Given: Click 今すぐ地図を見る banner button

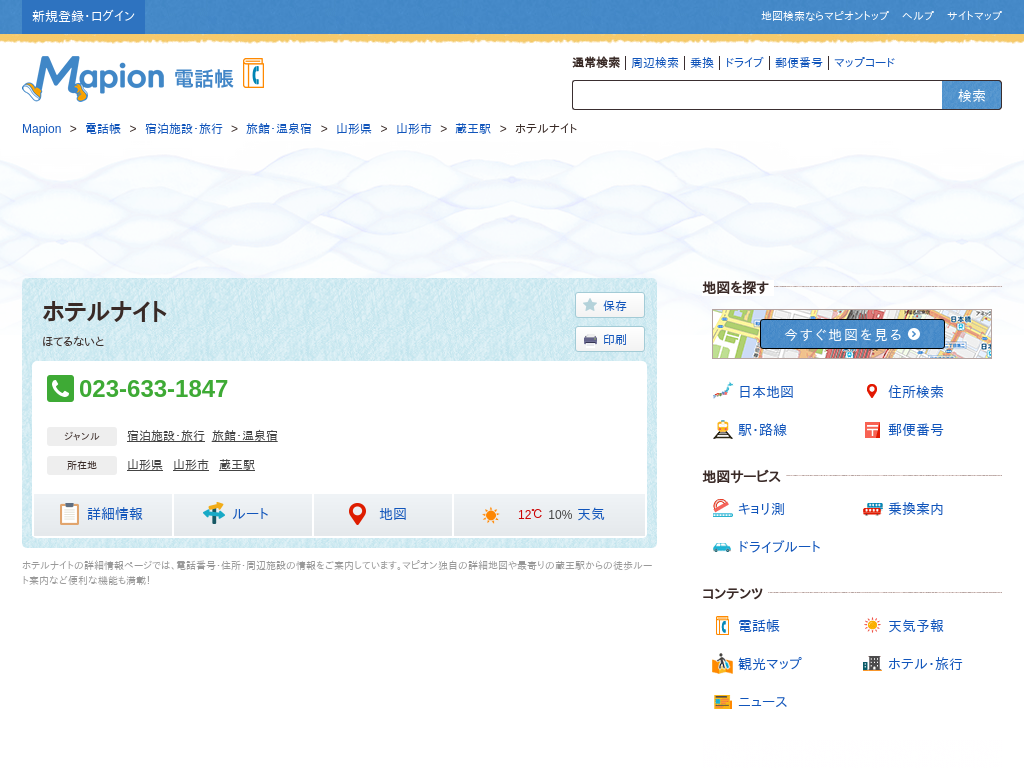Looking at the screenshot, I should coord(852,334).
